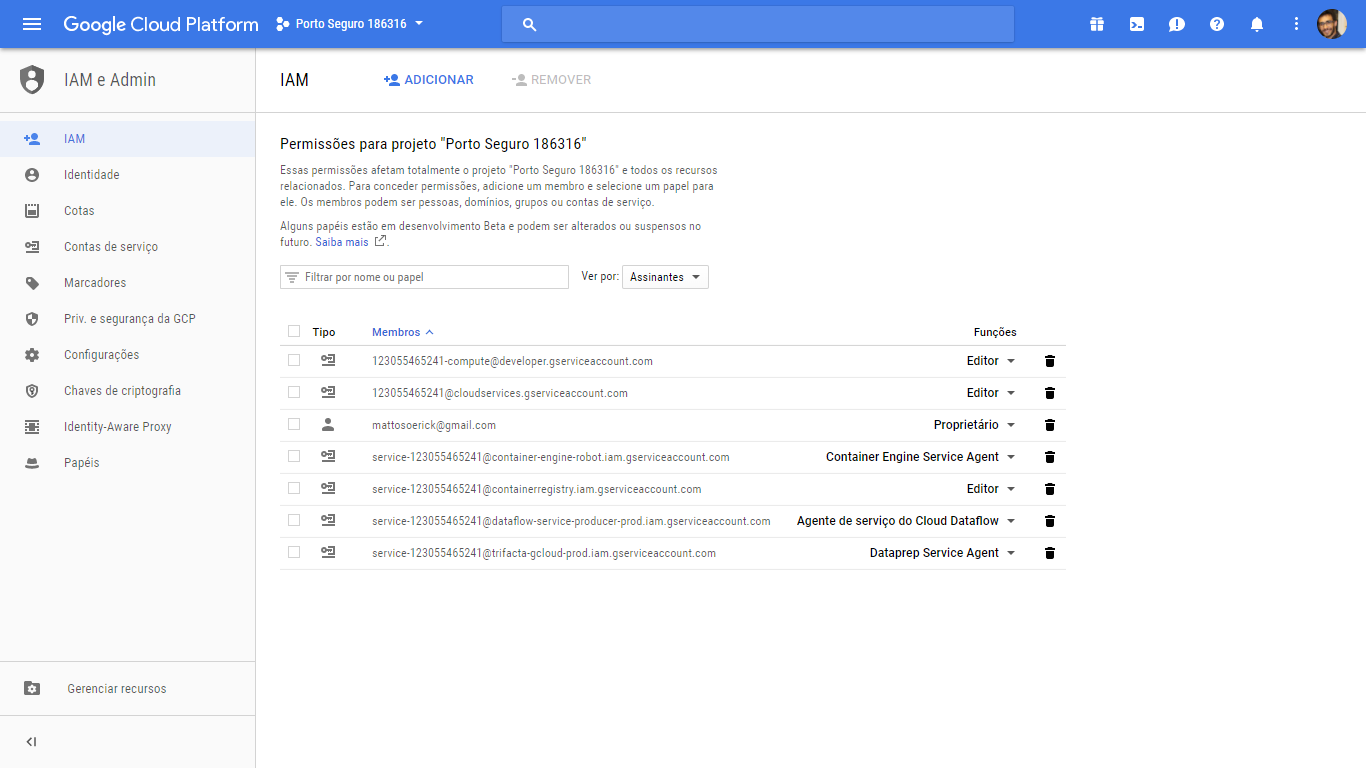Open the main navigation hamburger menu
This screenshot has height=768, width=1366.
coord(32,24)
